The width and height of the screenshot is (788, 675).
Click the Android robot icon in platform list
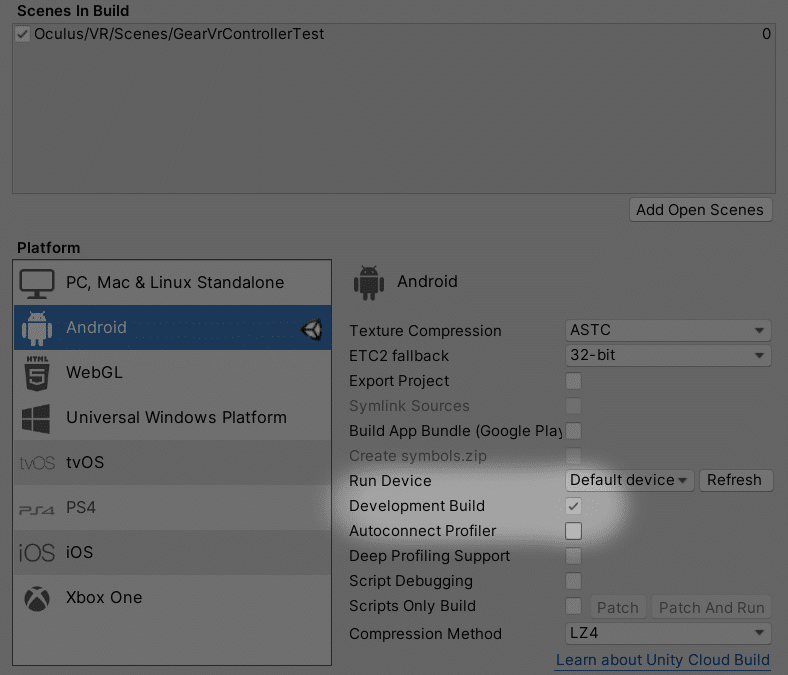[37, 328]
